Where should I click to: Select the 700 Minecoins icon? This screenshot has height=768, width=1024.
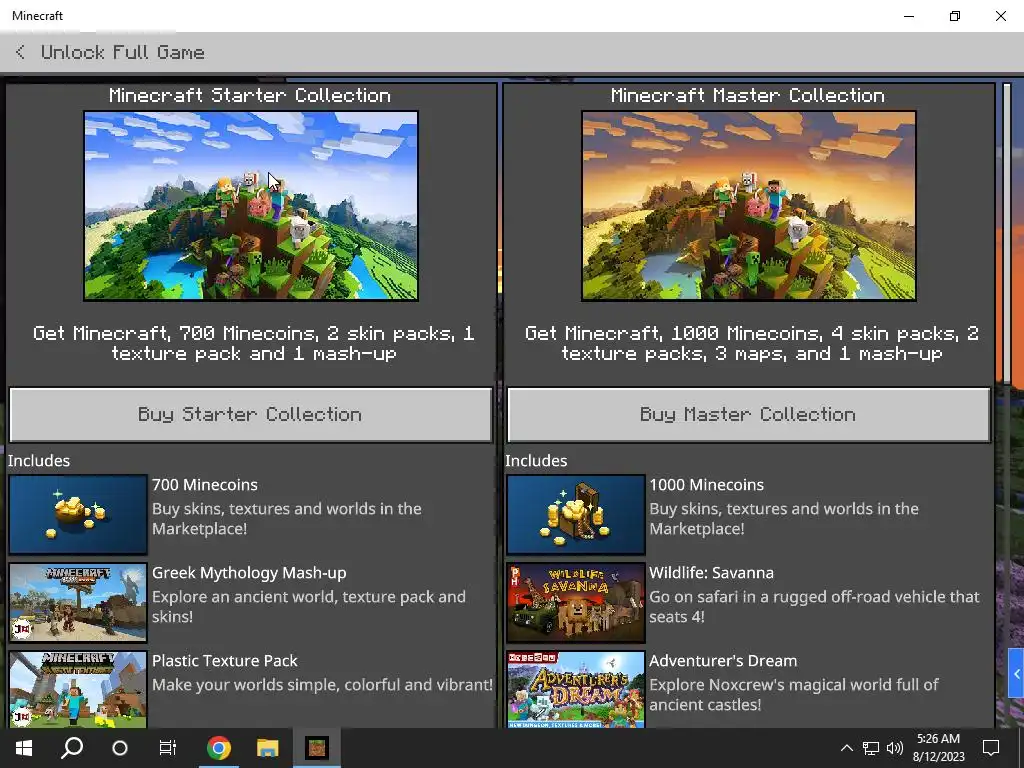click(x=78, y=515)
